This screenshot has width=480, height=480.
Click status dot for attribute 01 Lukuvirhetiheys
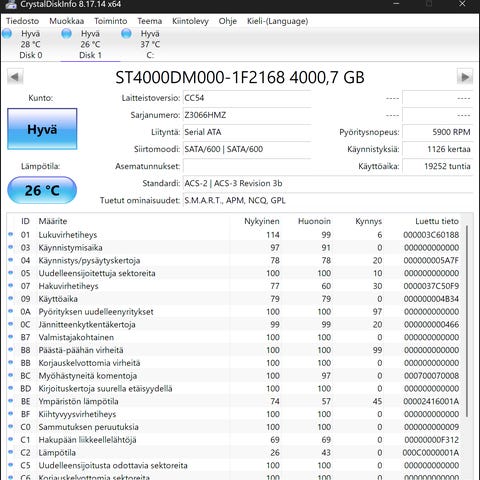pos(11,234)
